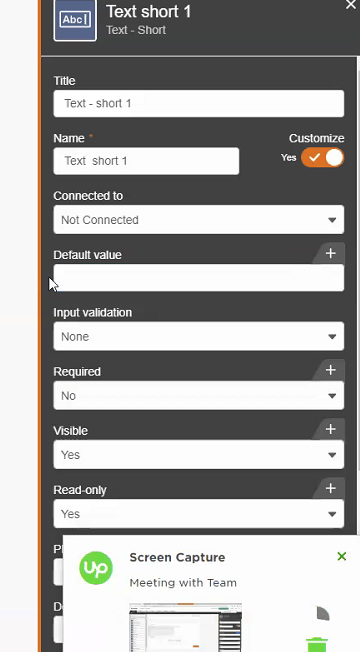Click the plus icon beside Visible
This screenshot has width=360, height=652.
pyautogui.click(x=330, y=429)
